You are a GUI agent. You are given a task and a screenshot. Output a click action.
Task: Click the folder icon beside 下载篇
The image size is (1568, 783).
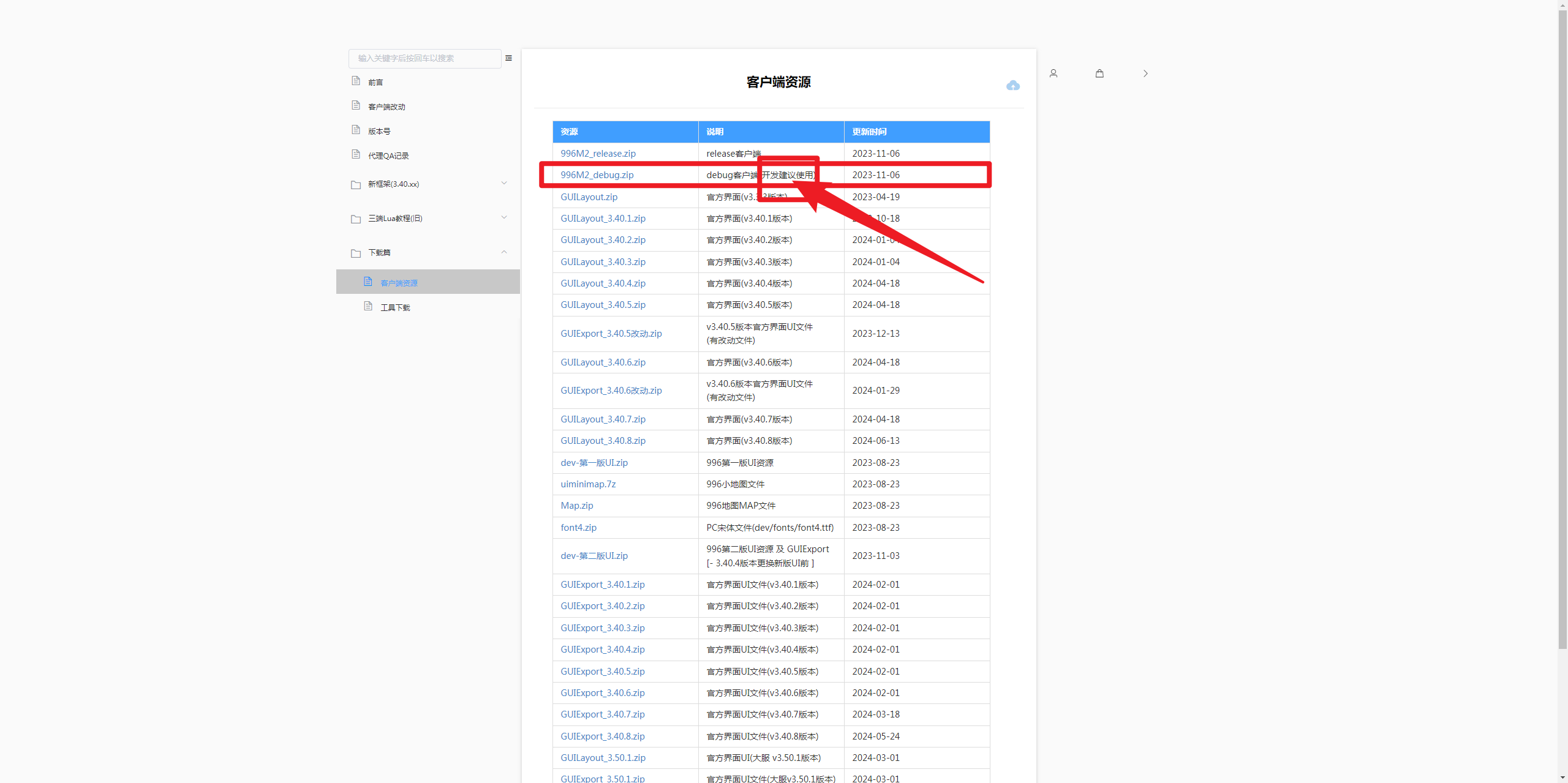point(356,253)
